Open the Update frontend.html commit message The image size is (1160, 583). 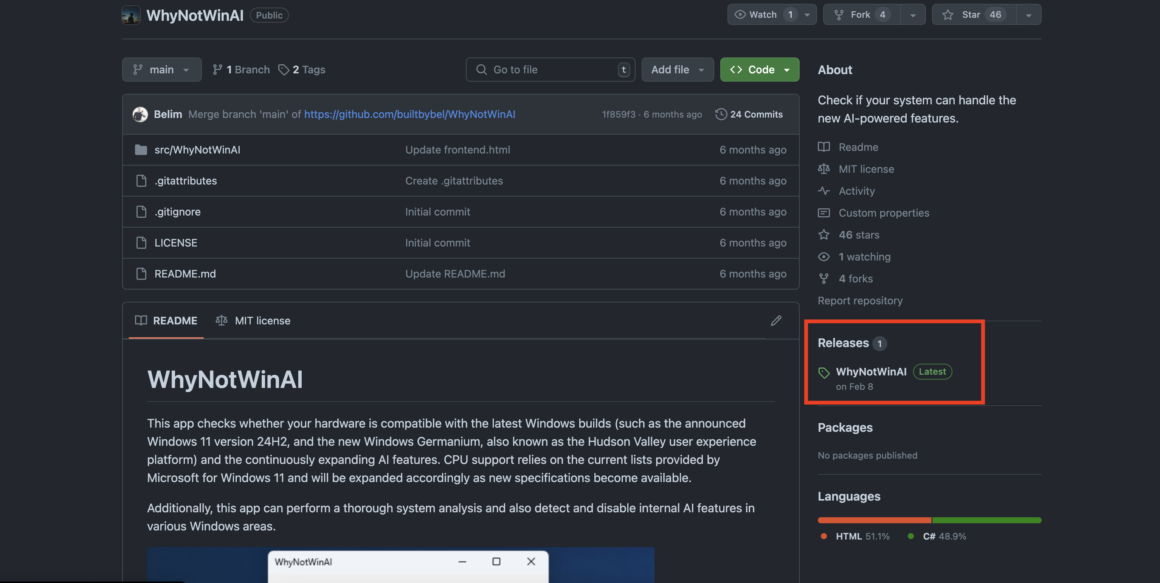coord(458,149)
